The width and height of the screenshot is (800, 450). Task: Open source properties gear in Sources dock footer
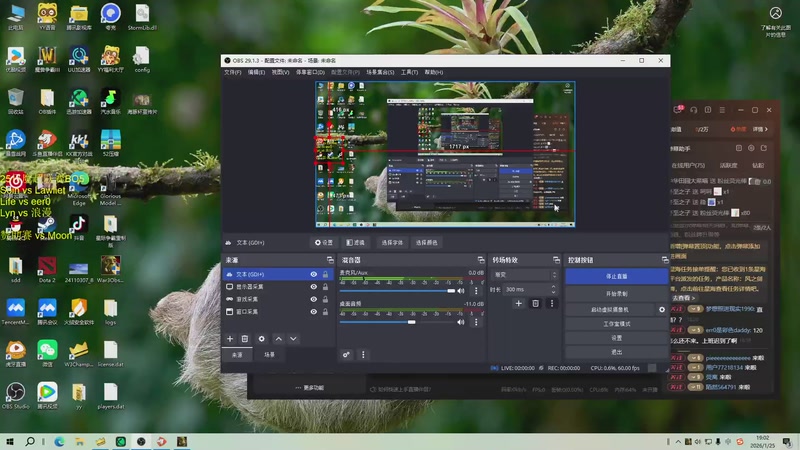tap(262, 339)
